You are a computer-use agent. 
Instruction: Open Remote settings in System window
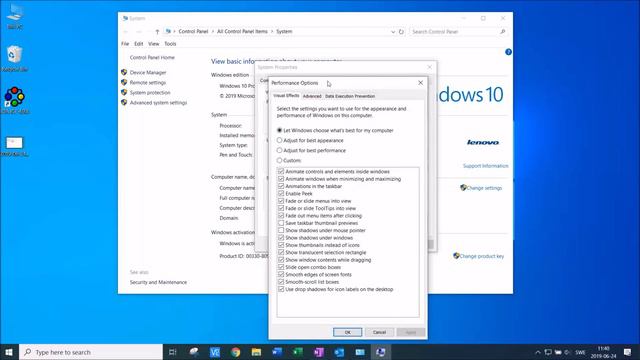148,82
